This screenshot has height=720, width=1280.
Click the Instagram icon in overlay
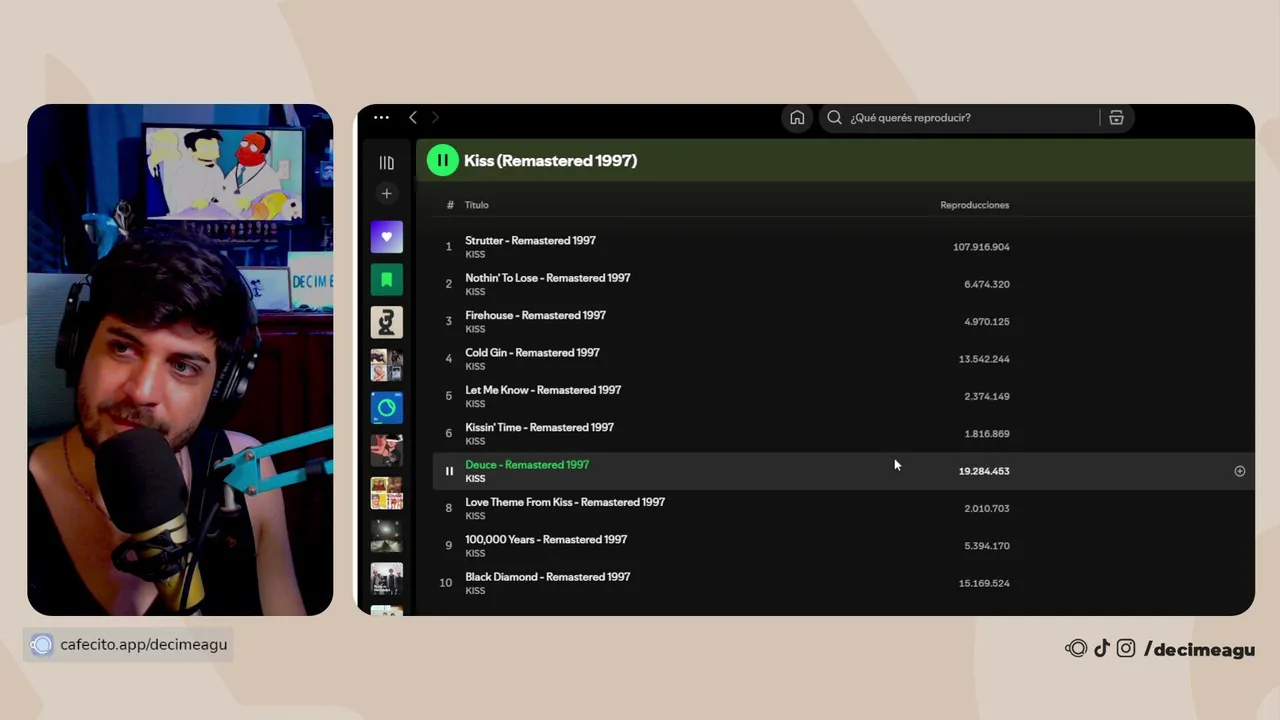click(x=1126, y=649)
